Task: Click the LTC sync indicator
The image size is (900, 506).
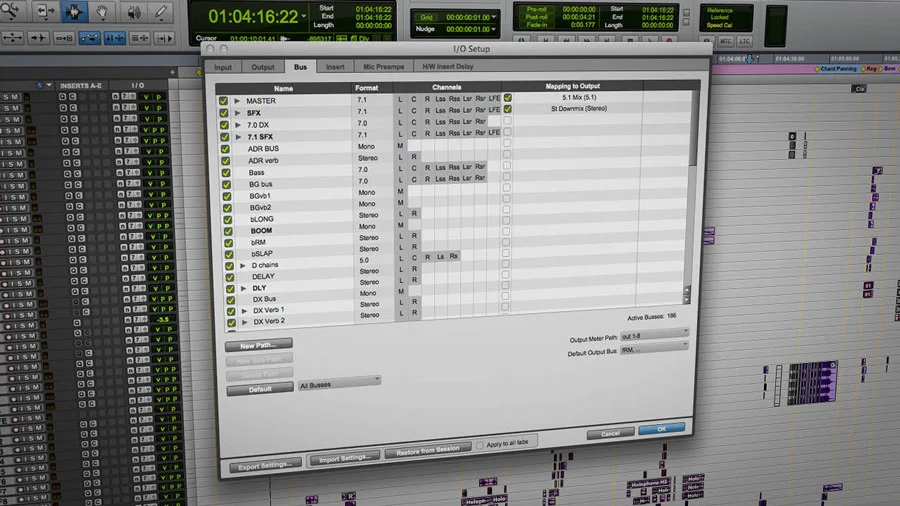Action: coord(744,41)
